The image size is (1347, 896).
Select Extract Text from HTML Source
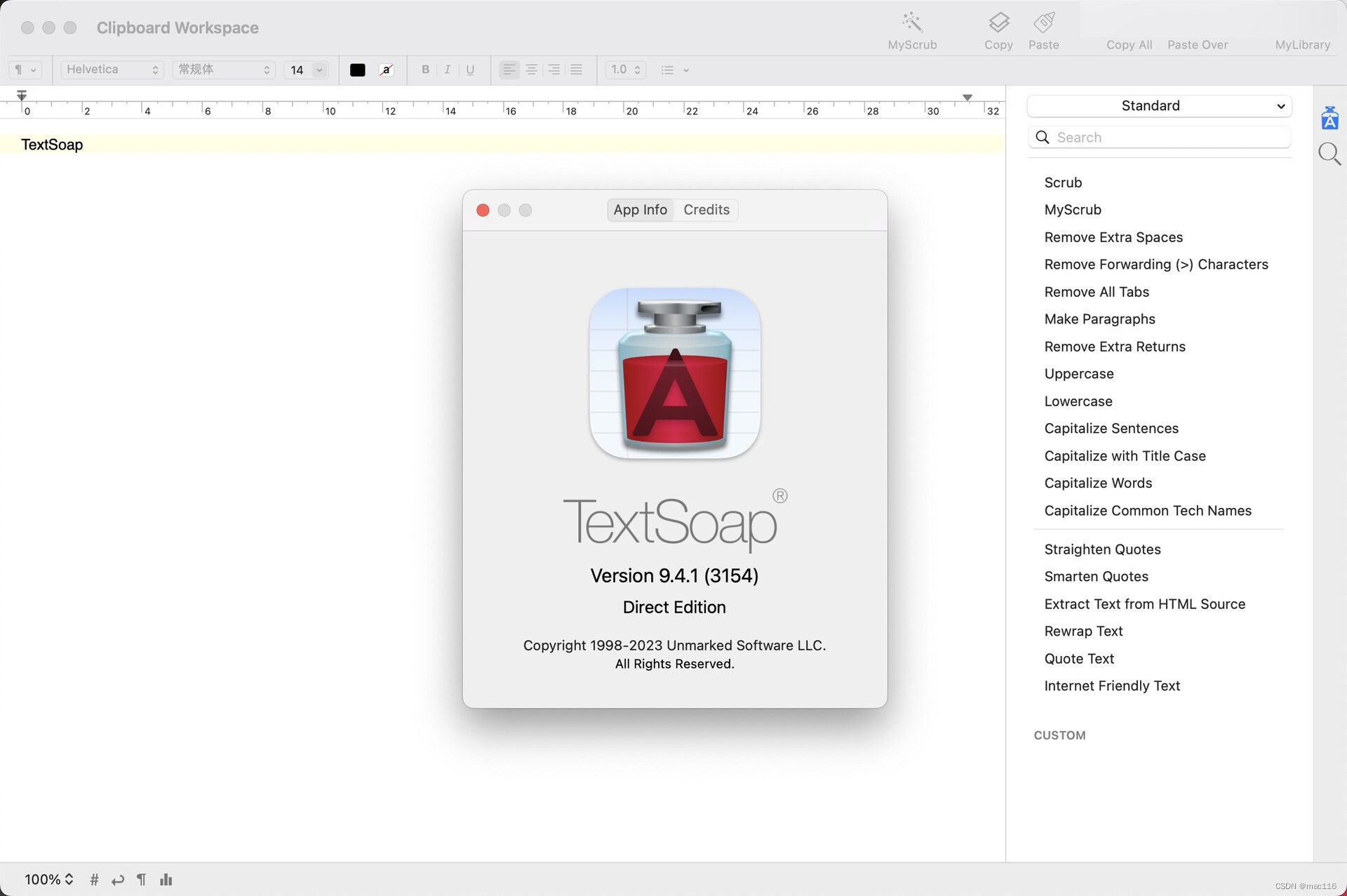[x=1145, y=604]
